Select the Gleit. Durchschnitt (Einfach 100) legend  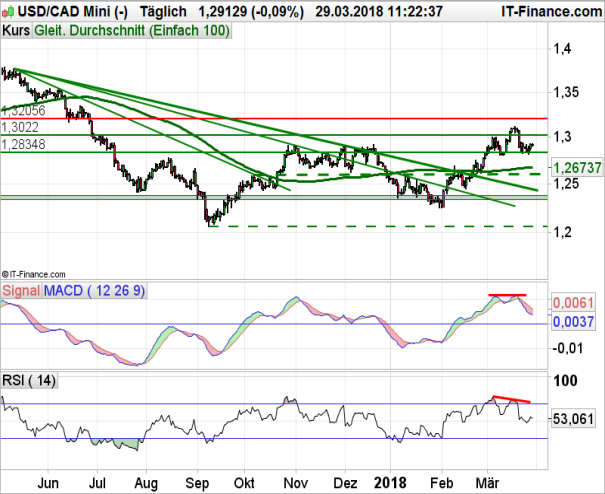coord(132,30)
